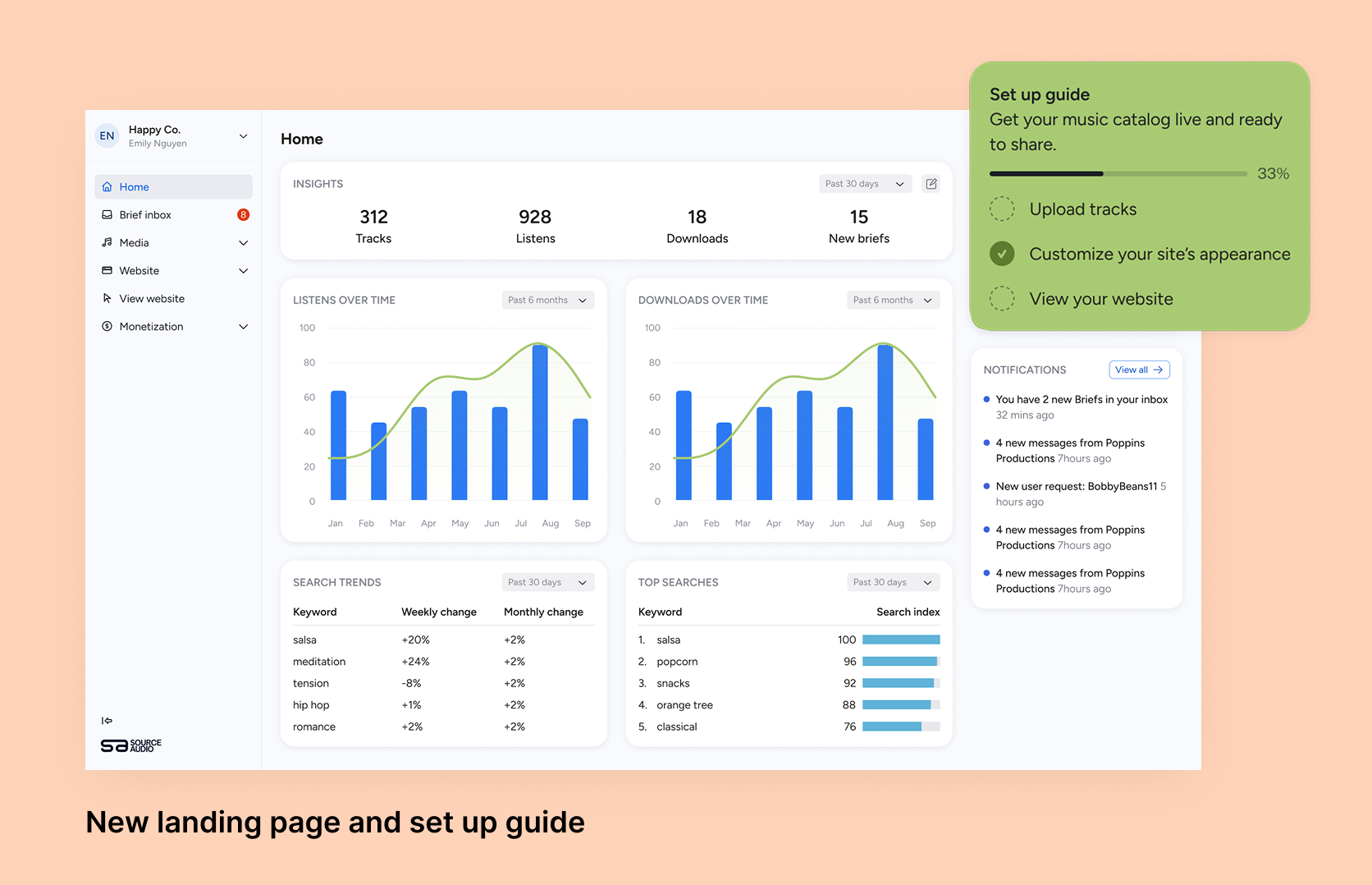The width and height of the screenshot is (1372, 885).
Task: Open the 2 new Briefs notification
Action: point(1081,400)
